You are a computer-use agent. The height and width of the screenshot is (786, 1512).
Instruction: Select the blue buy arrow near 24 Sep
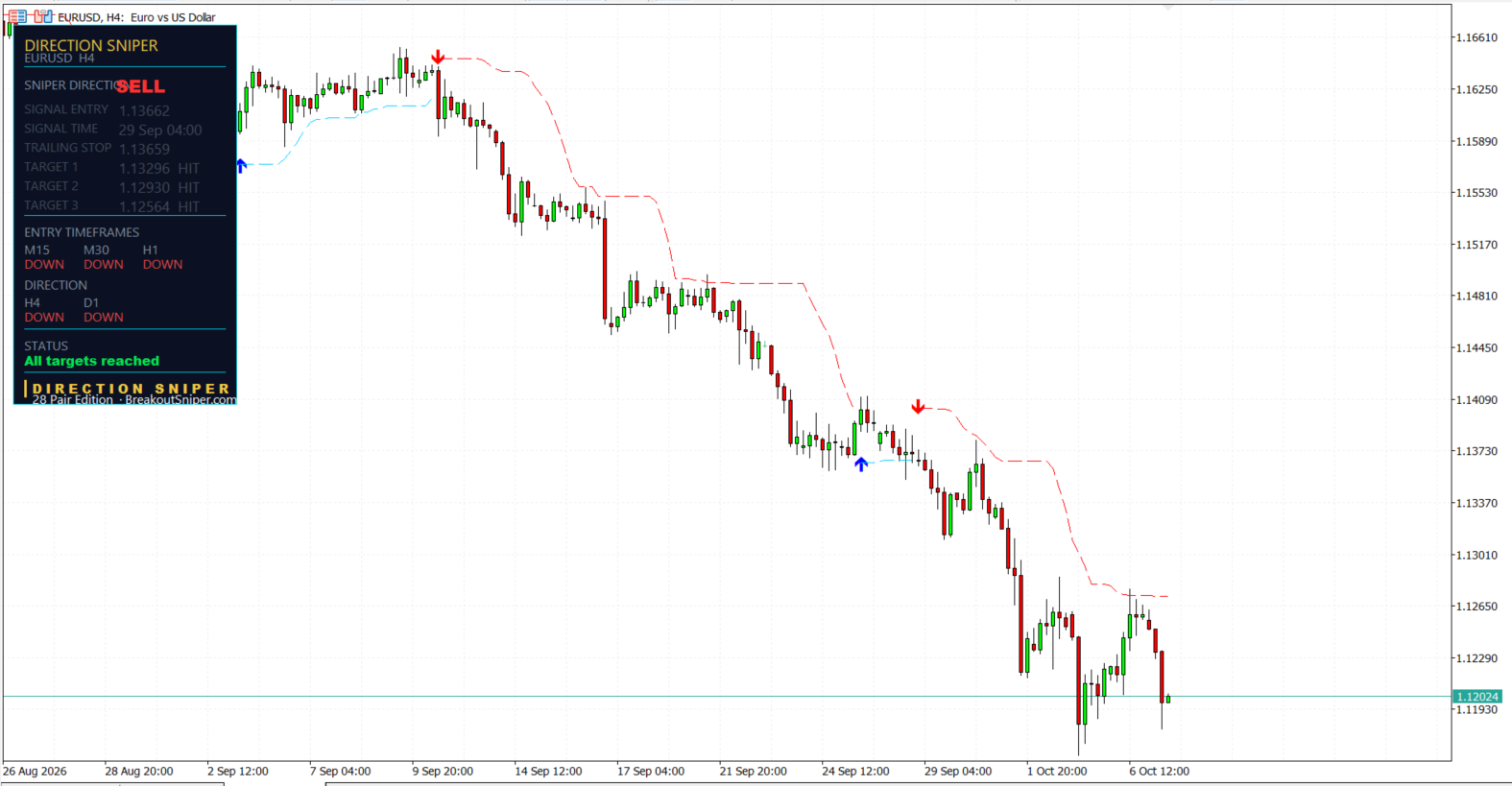click(861, 464)
